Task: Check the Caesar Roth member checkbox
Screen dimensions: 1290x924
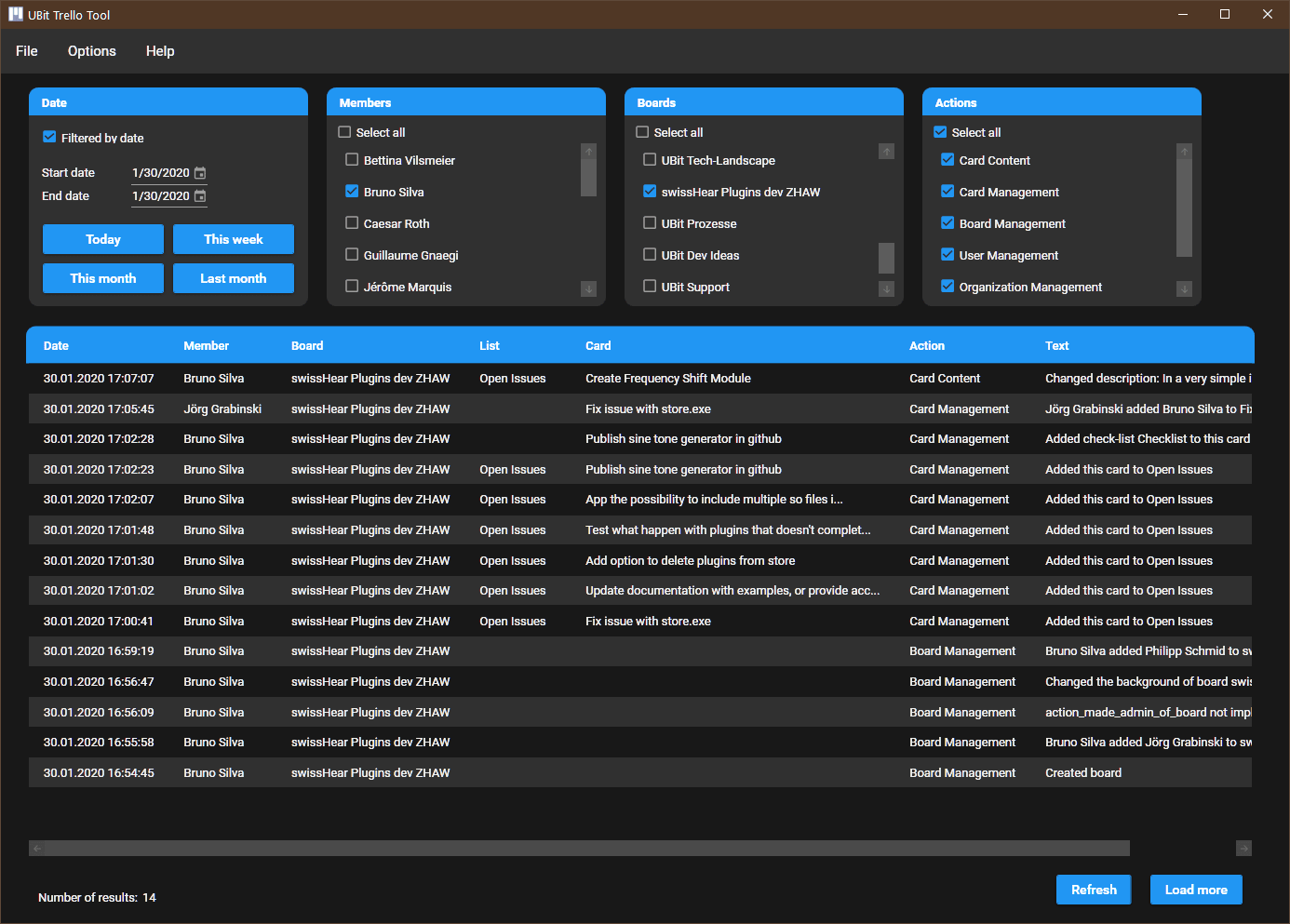Action: coord(352,222)
